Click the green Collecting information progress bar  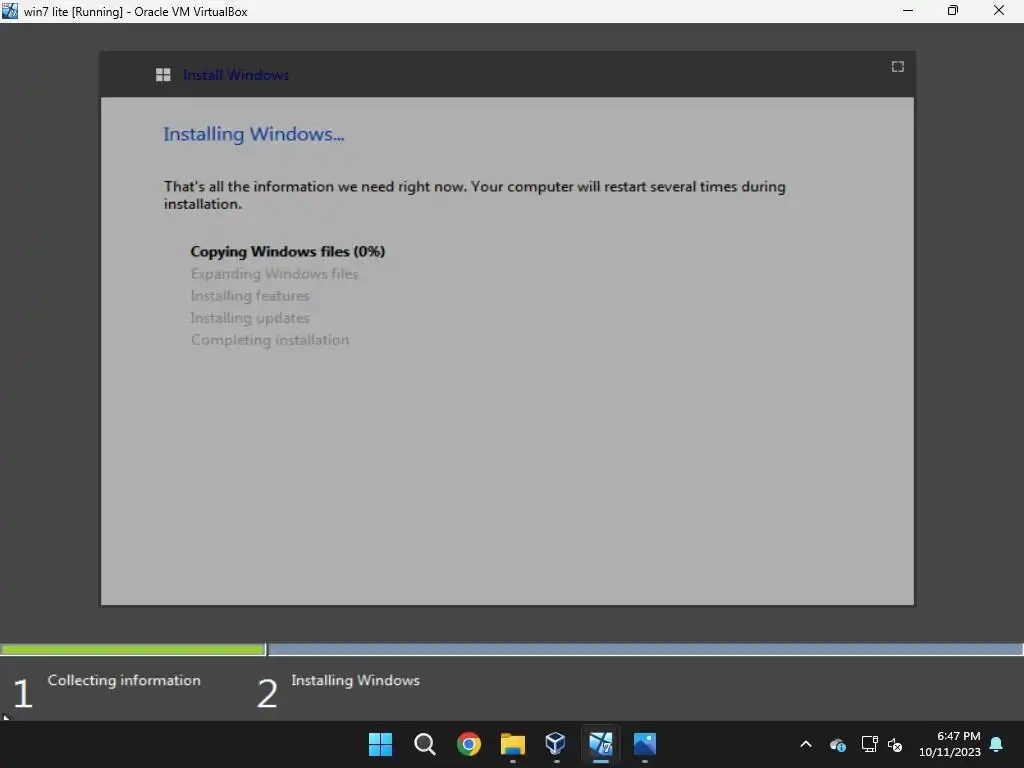point(133,649)
